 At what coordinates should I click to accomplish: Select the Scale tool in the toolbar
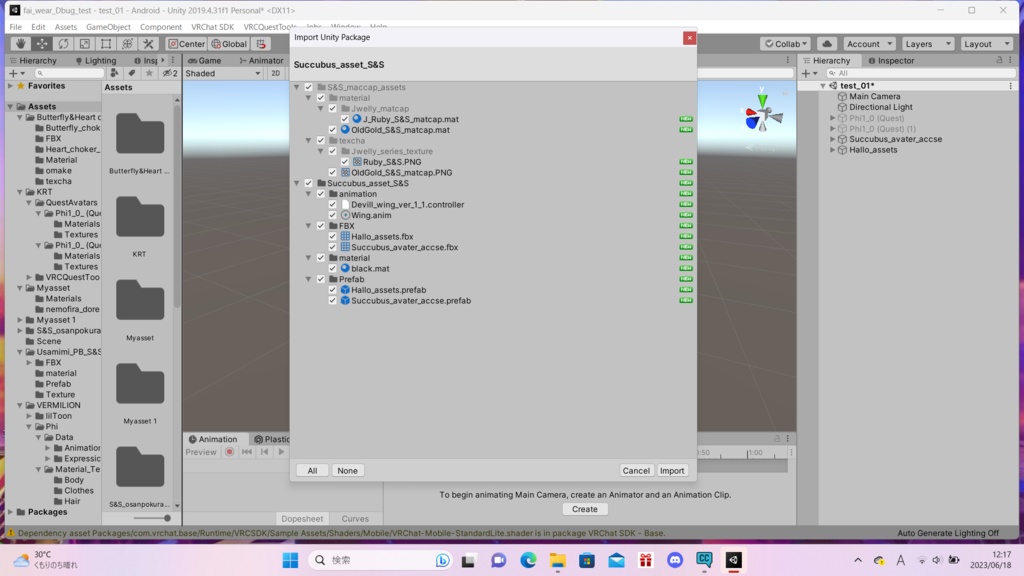85,43
